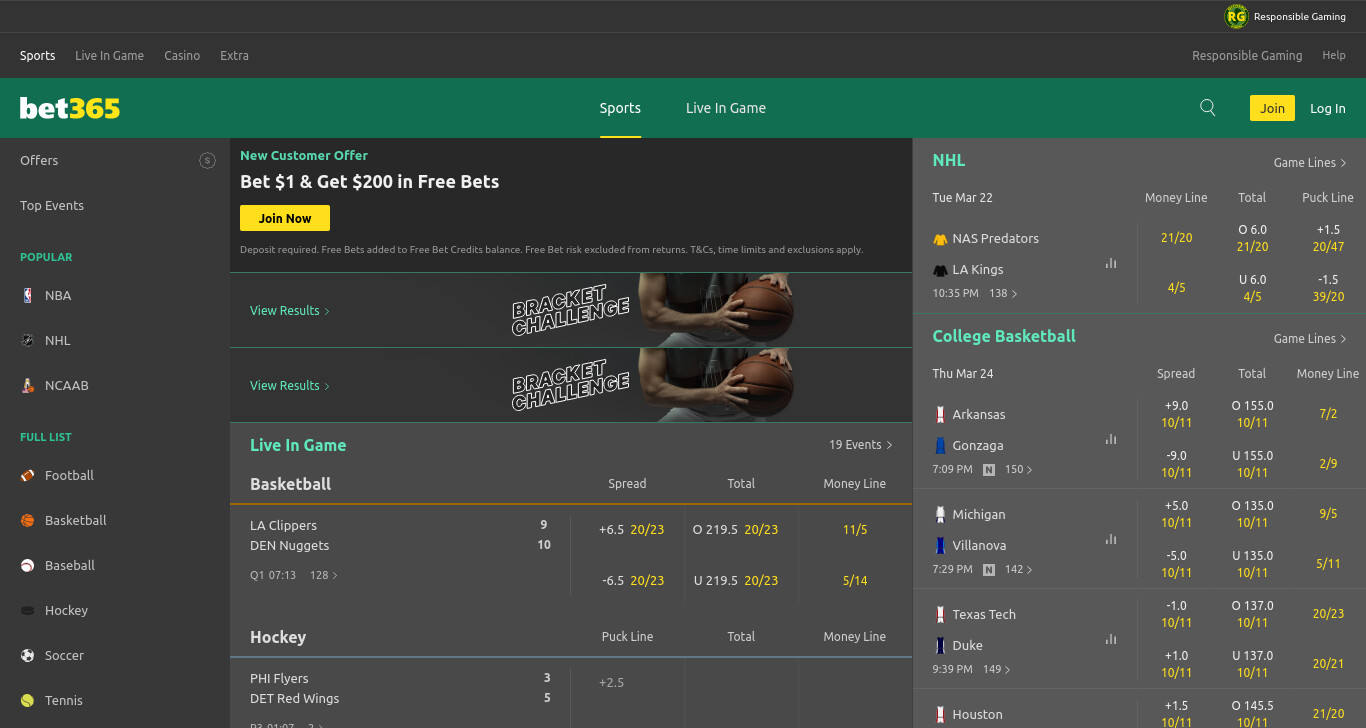Switch to Live In Game tab in green header
Viewport: 1366px width, 728px height.
coord(726,108)
